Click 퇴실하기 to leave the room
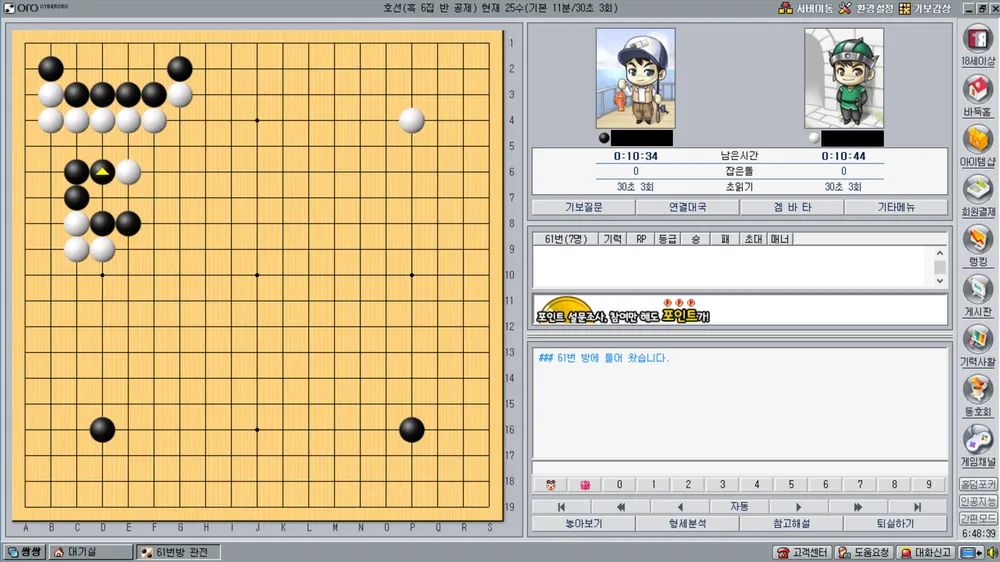Viewport: 1000px width, 562px height. [895, 524]
